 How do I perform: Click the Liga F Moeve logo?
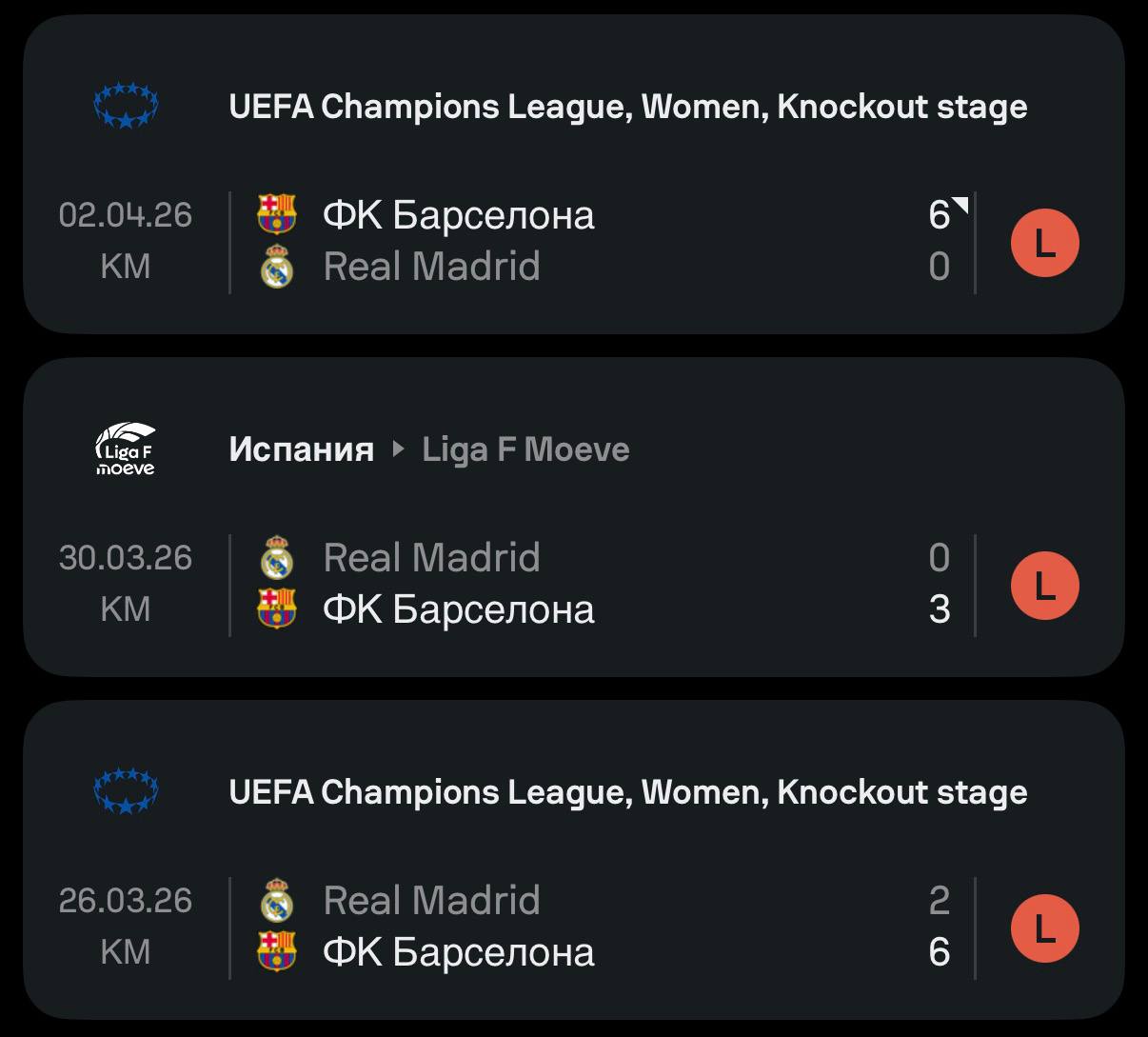(x=126, y=449)
